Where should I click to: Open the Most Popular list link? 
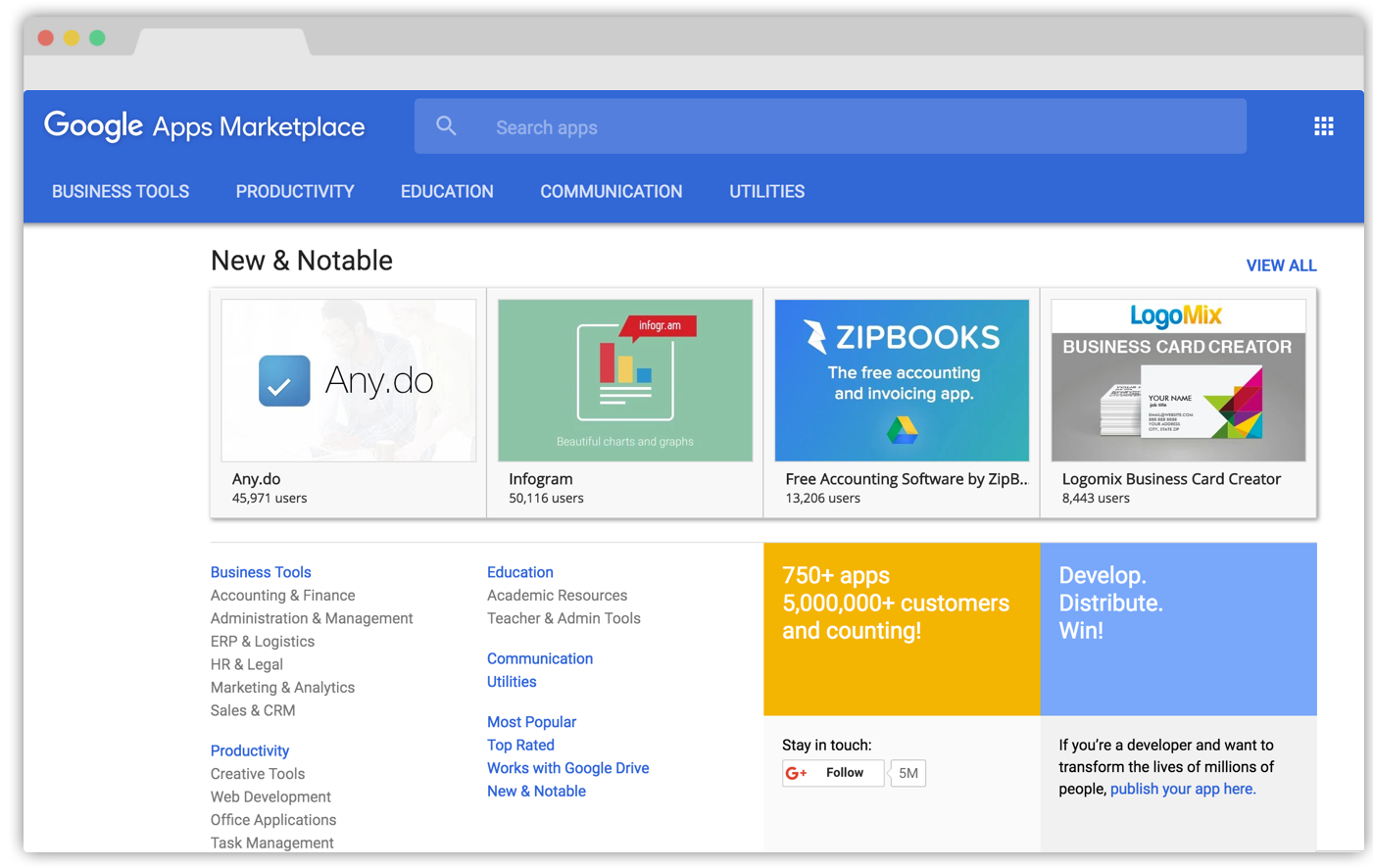[x=531, y=722]
